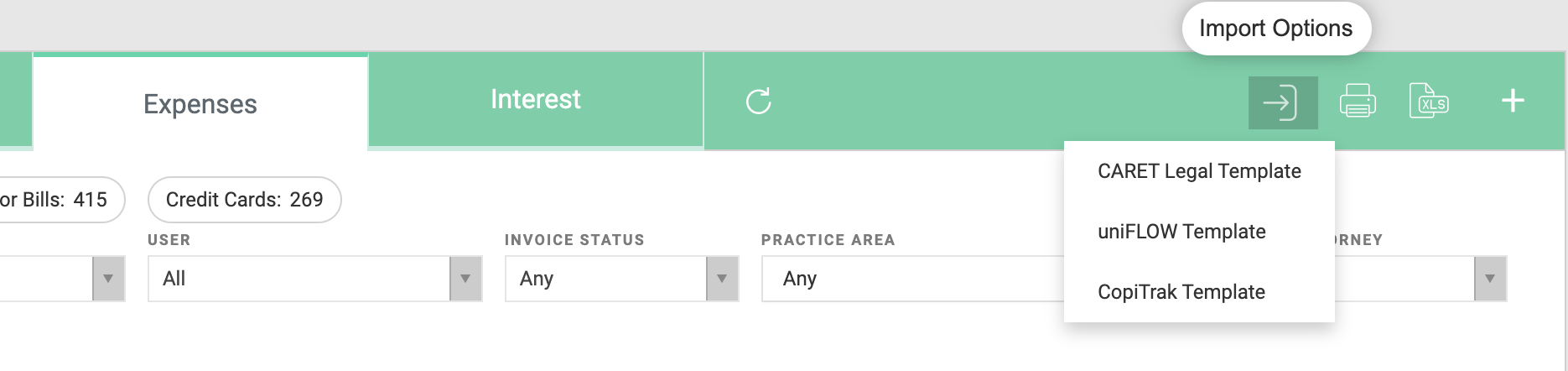Add a new expense with plus icon
This screenshot has height=371, width=1568.
1513,101
